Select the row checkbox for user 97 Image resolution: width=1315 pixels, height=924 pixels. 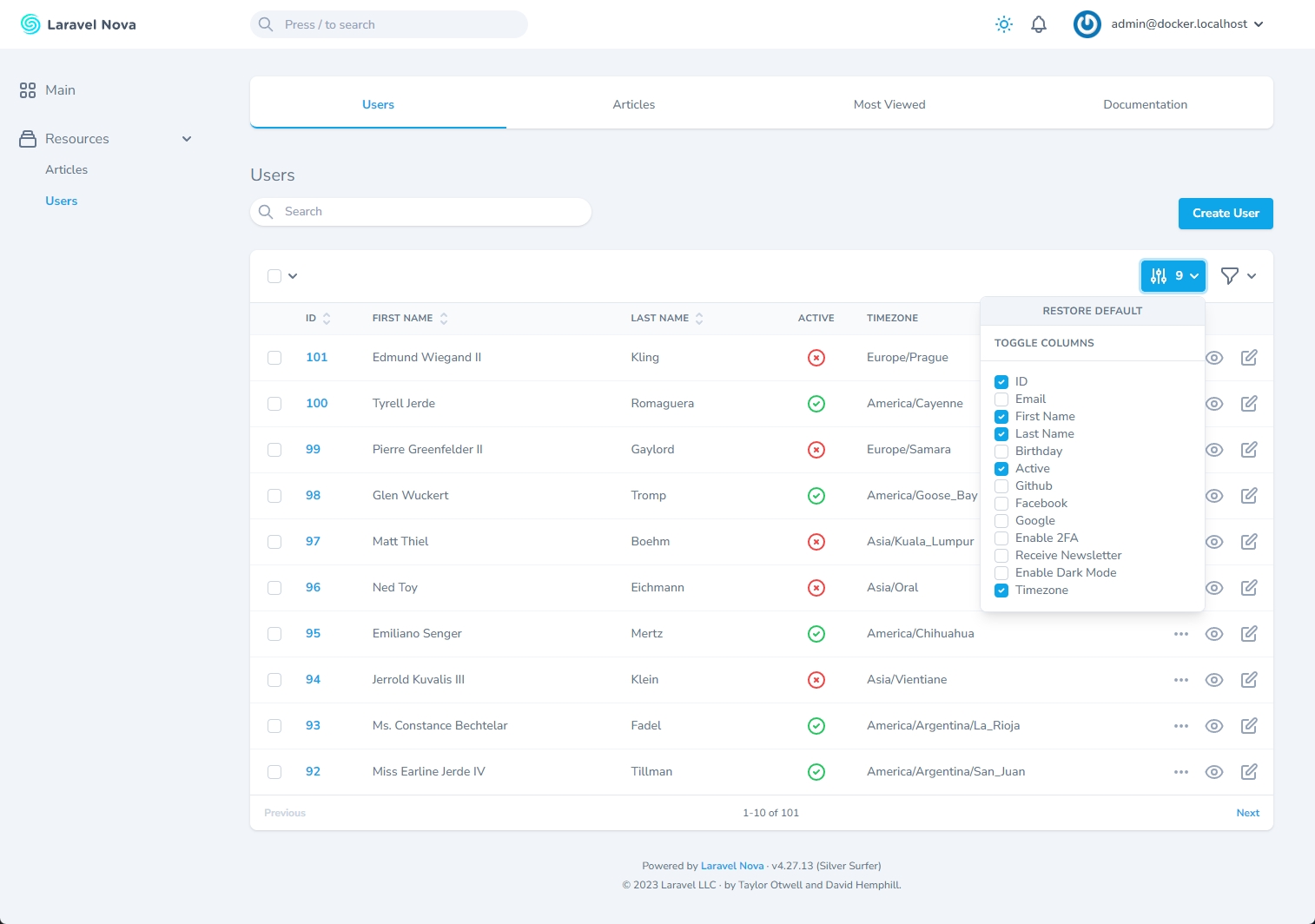tap(274, 542)
